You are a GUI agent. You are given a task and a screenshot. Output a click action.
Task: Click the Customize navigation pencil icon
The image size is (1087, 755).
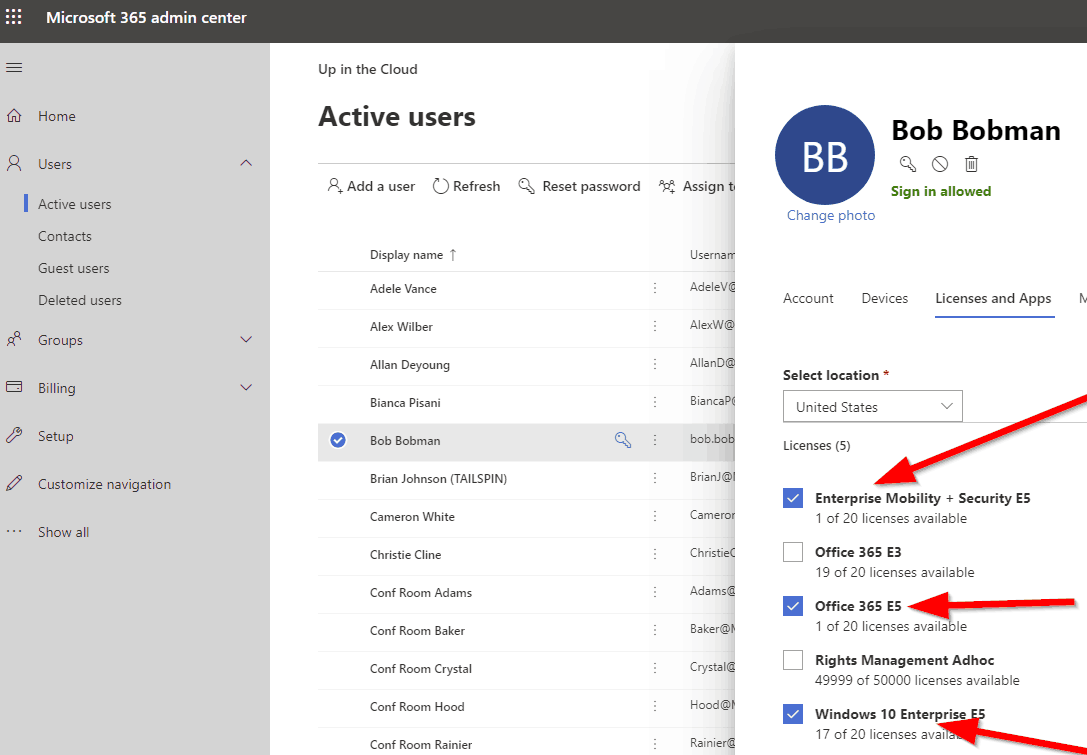click(14, 483)
